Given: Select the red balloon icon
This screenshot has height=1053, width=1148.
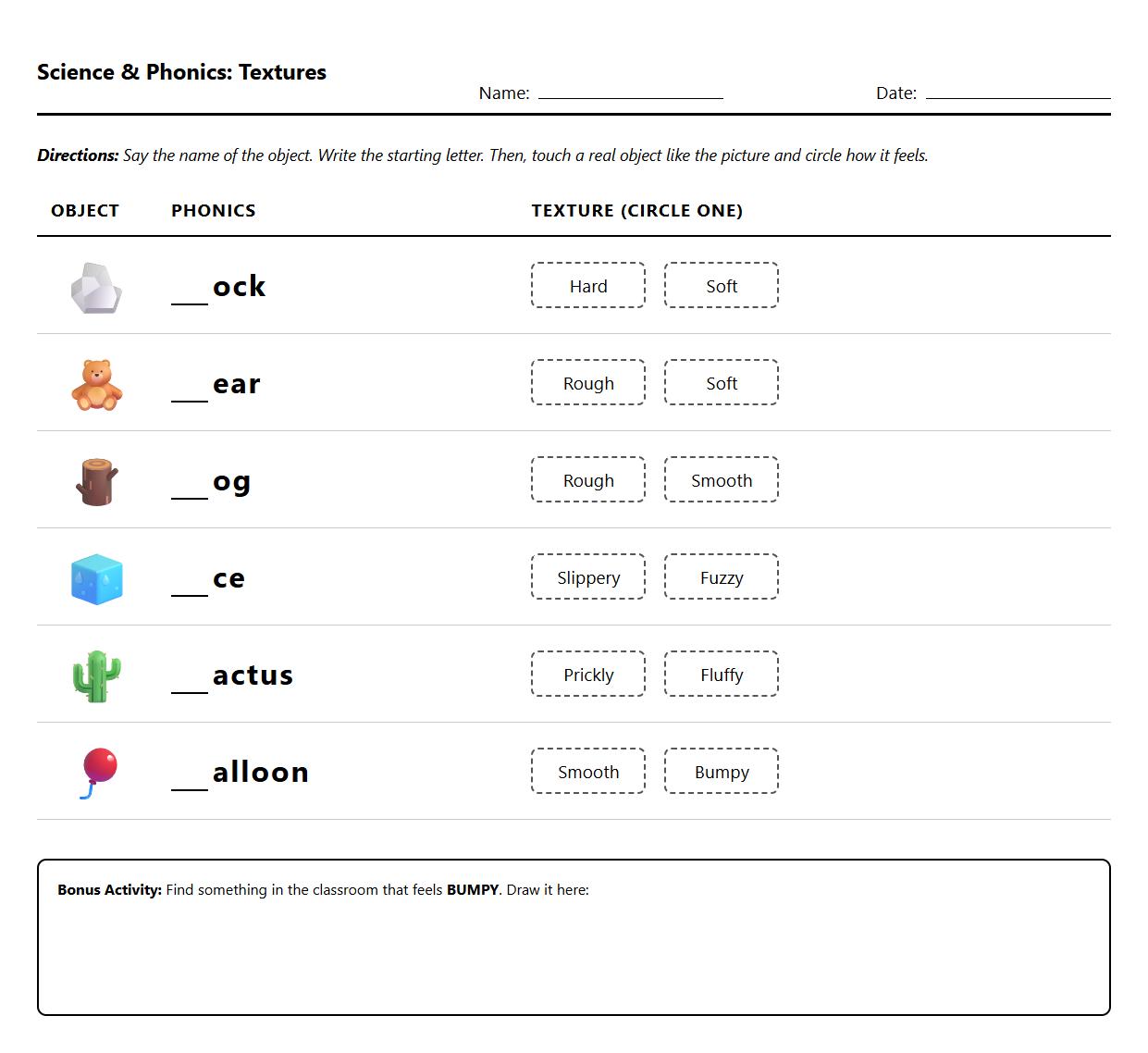Looking at the screenshot, I should (97, 772).
